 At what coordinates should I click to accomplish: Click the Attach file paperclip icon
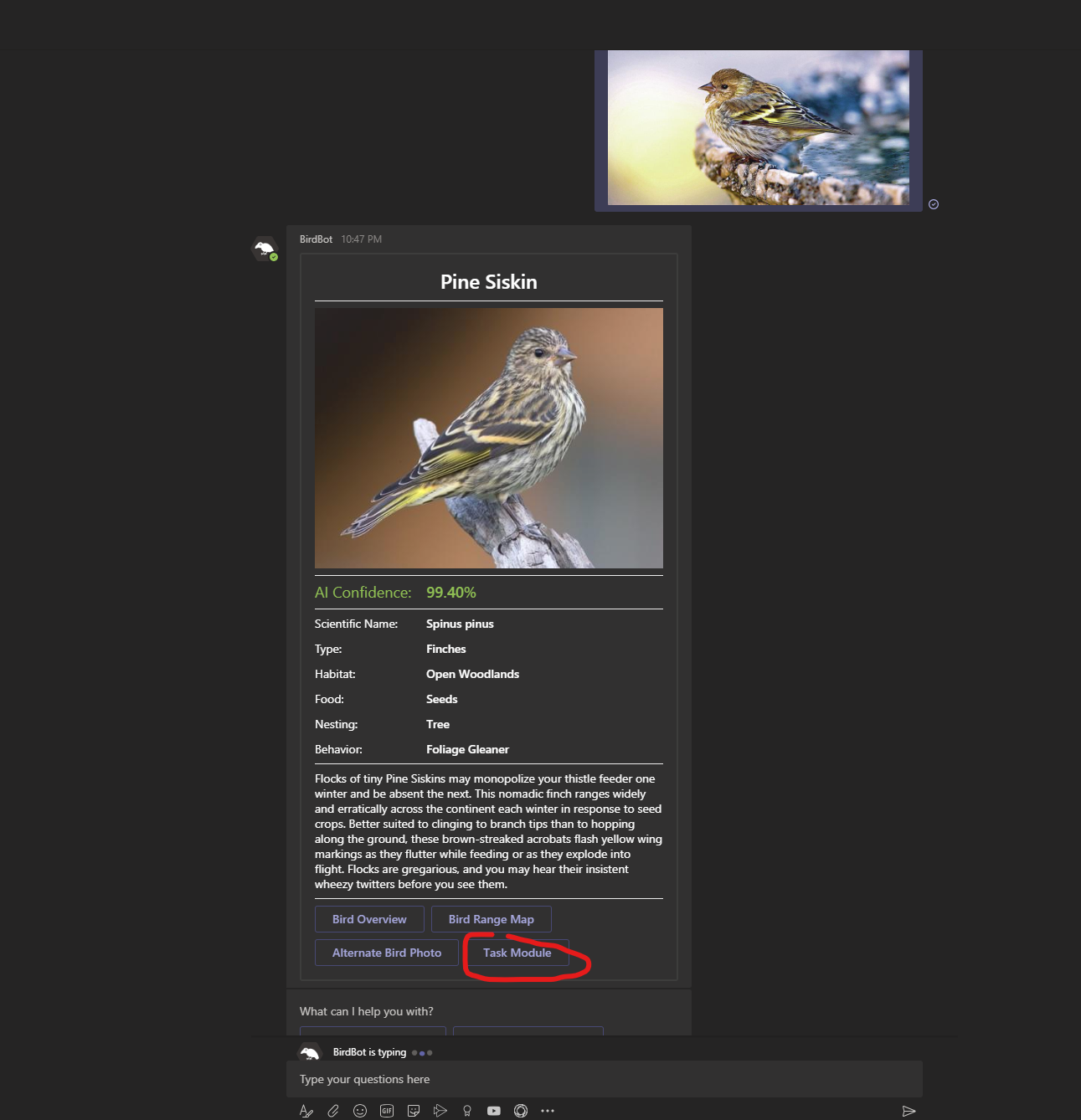(x=333, y=1111)
